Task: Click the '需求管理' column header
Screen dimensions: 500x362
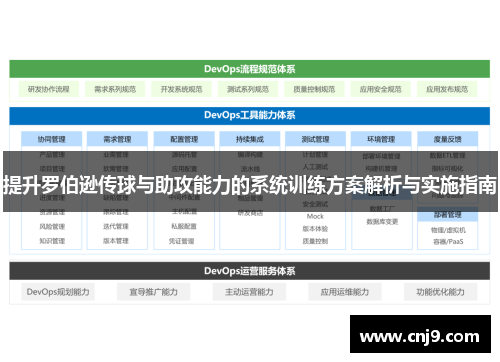Action: [117, 139]
